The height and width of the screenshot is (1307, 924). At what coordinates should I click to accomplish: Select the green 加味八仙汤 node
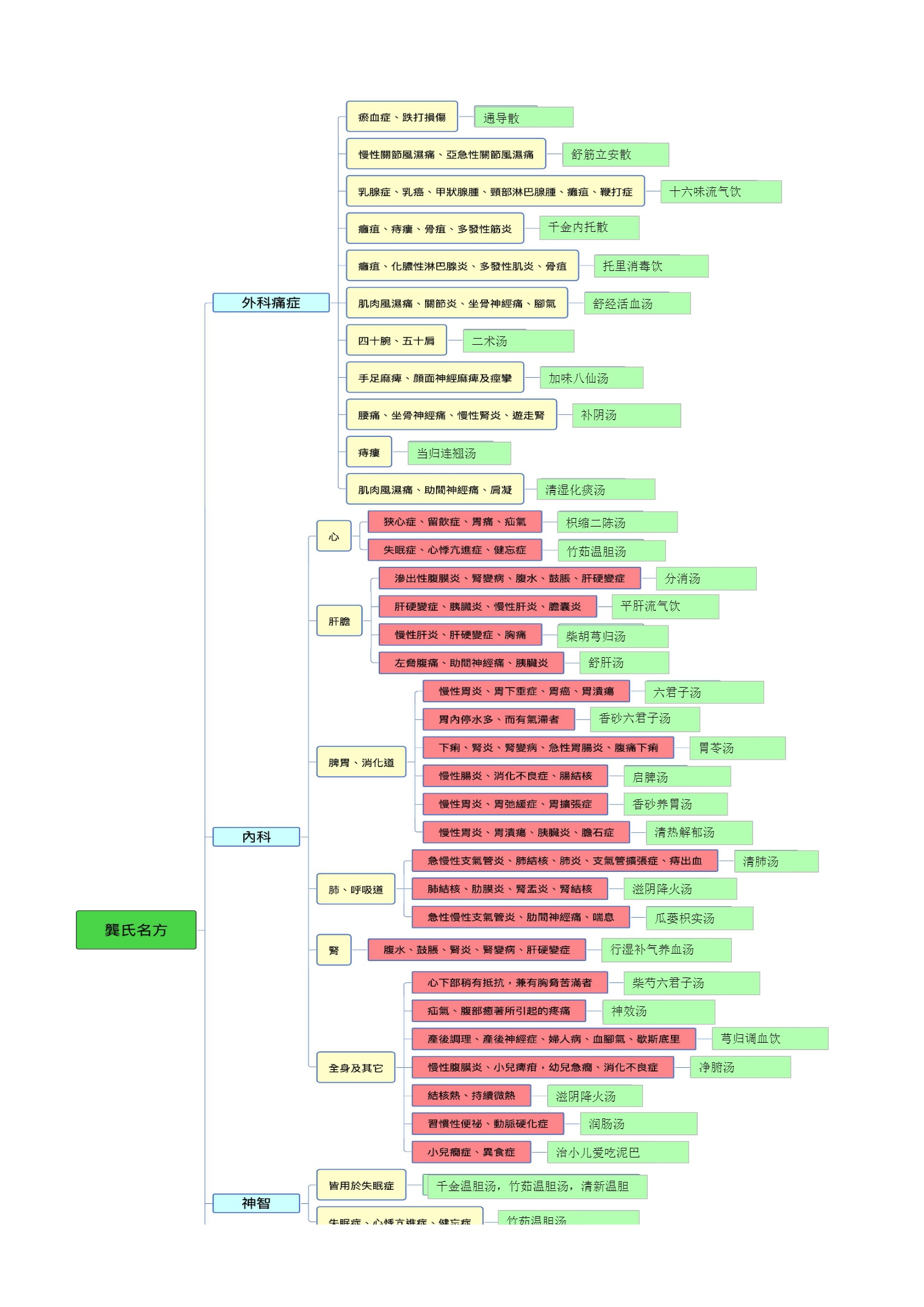[592, 378]
